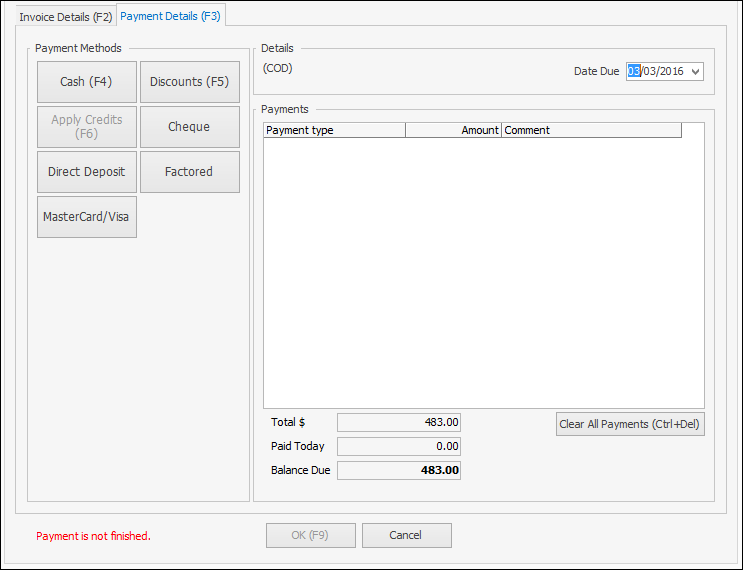This screenshot has height=570, width=743.
Task: Click the Amount column header
Action: (453, 130)
